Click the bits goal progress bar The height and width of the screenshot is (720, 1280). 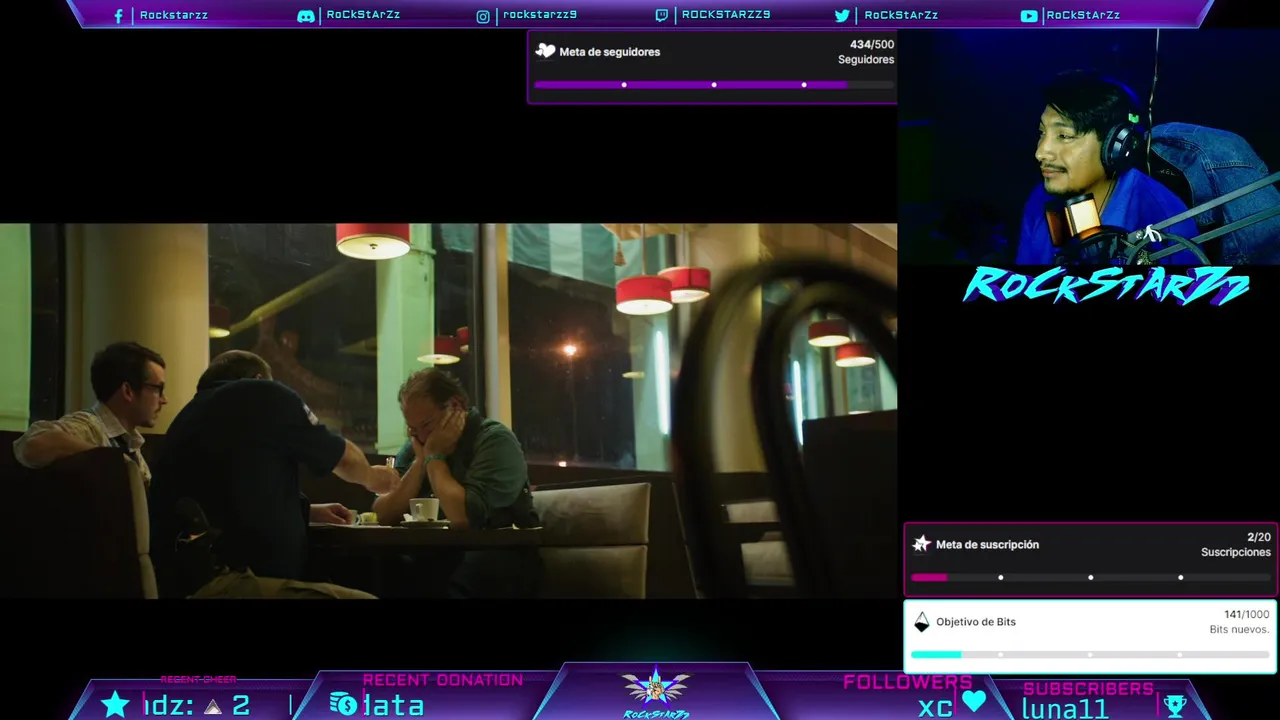coord(1090,655)
